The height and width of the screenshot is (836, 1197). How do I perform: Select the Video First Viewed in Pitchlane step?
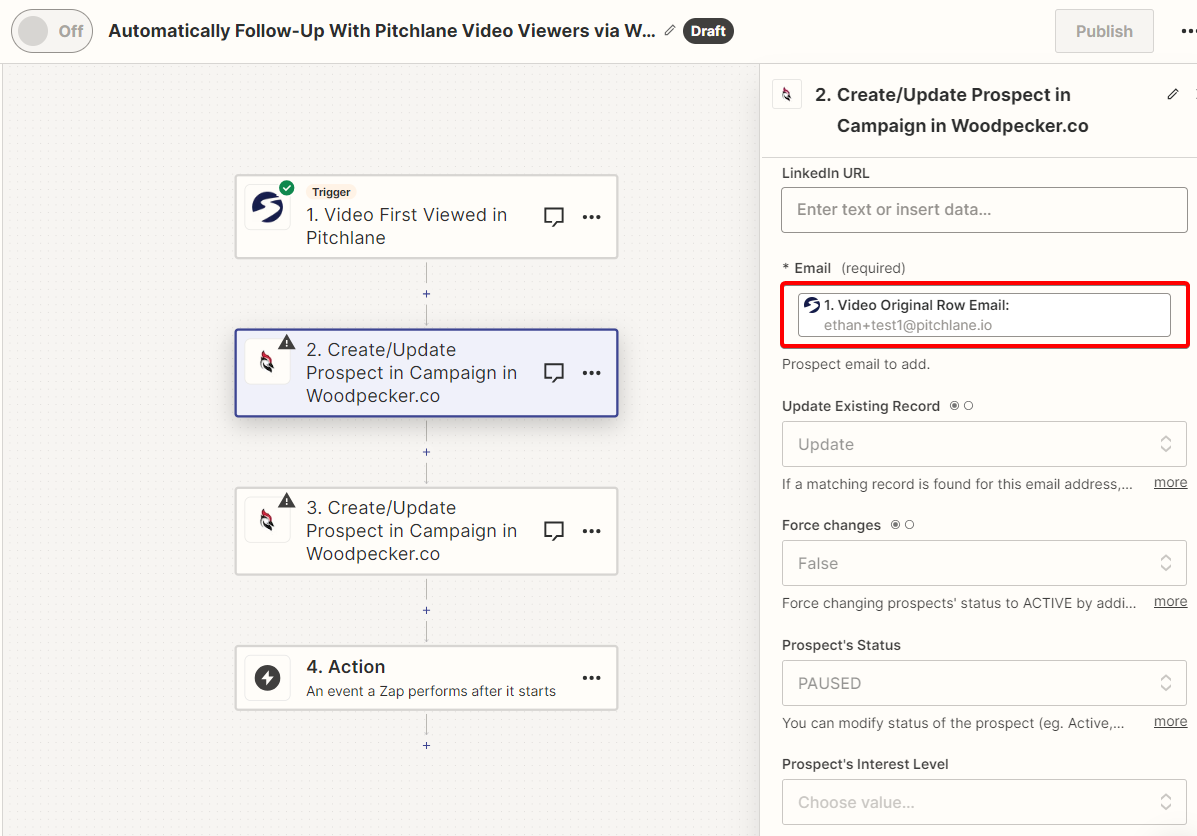(426, 217)
